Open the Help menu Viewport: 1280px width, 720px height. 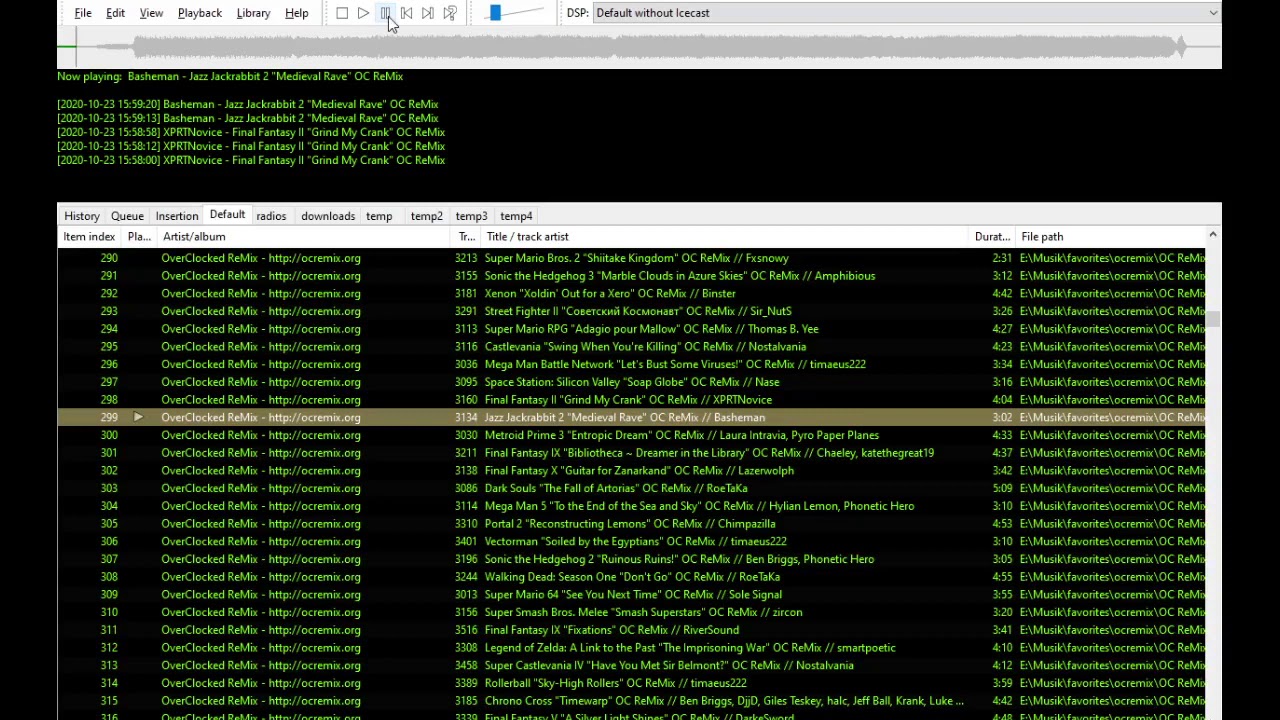[x=296, y=13]
